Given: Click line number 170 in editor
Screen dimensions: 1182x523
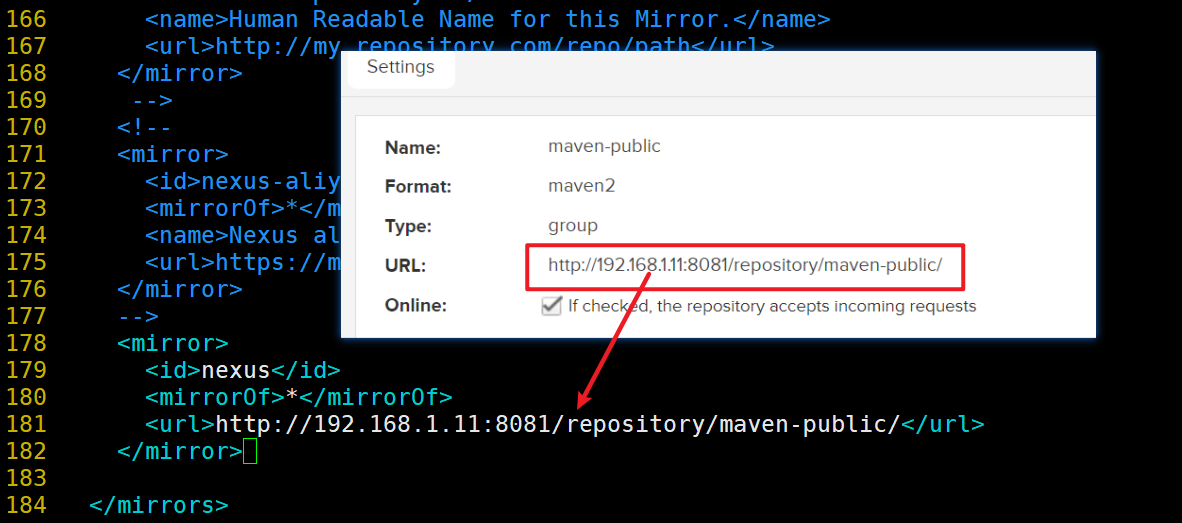Looking at the screenshot, I should (x=26, y=127).
